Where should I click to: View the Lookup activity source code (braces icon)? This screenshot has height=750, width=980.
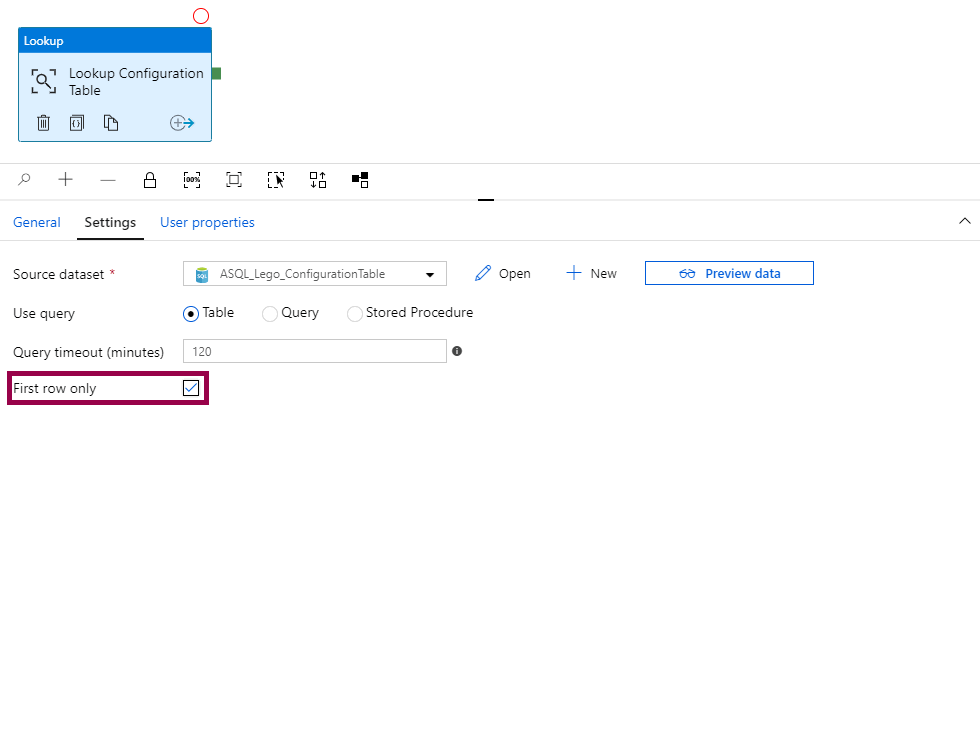[77, 123]
